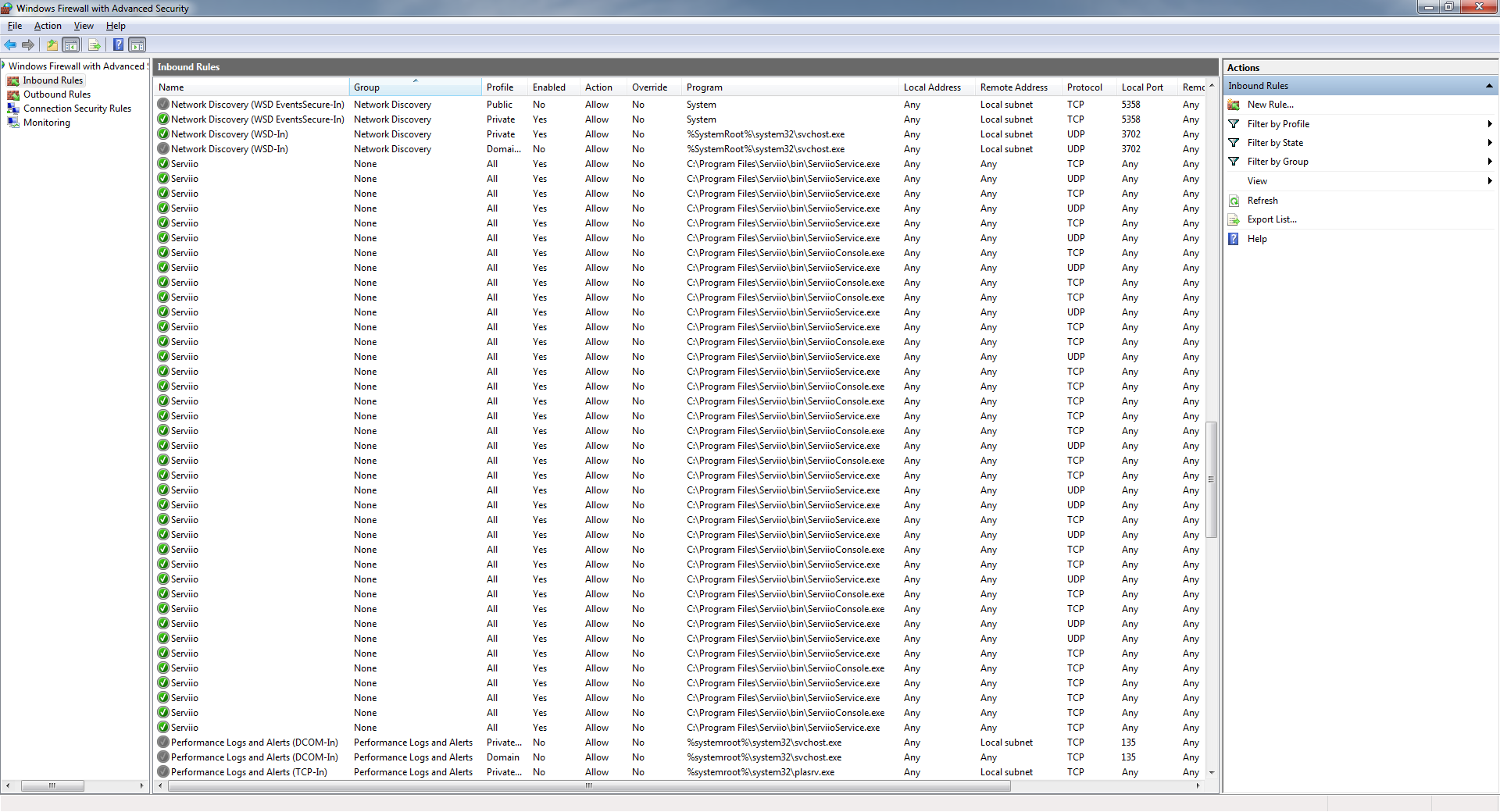The width and height of the screenshot is (1500, 812).
Task: Click the Filter by State funnel icon
Action: 1234,143
